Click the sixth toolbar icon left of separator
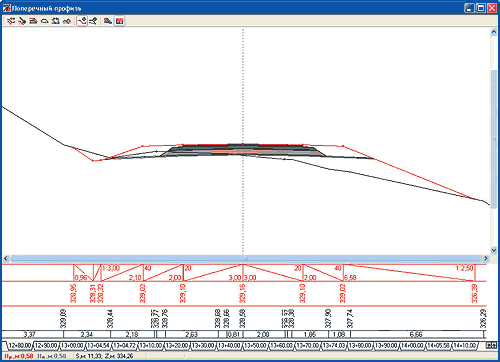 (x=67, y=21)
